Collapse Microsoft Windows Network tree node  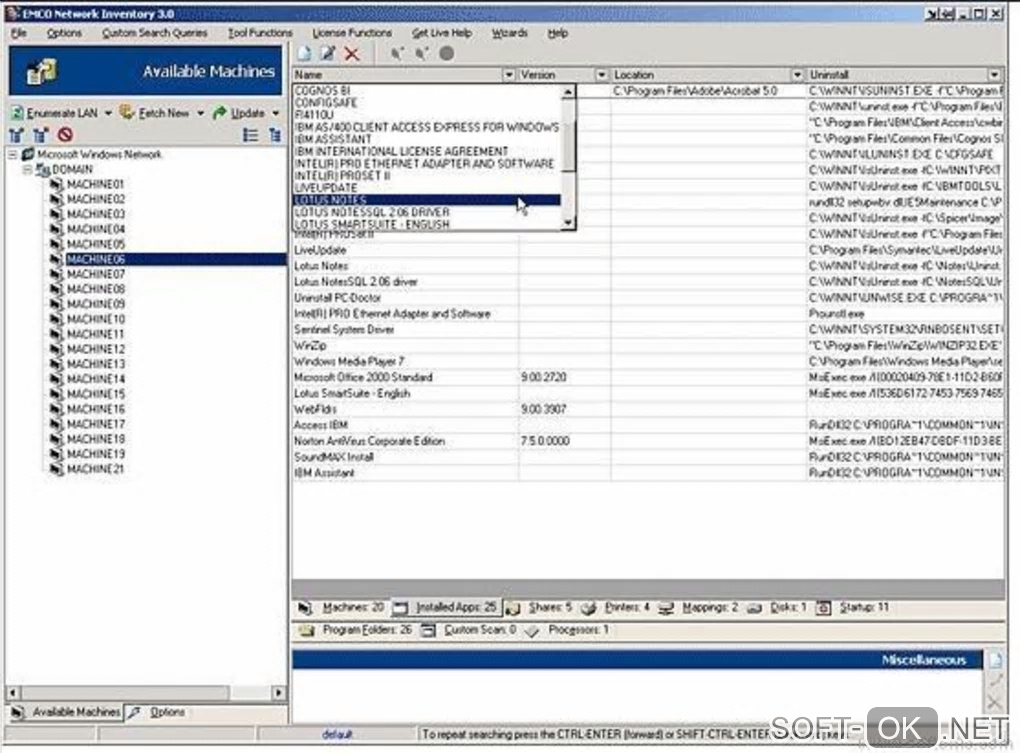12,155
